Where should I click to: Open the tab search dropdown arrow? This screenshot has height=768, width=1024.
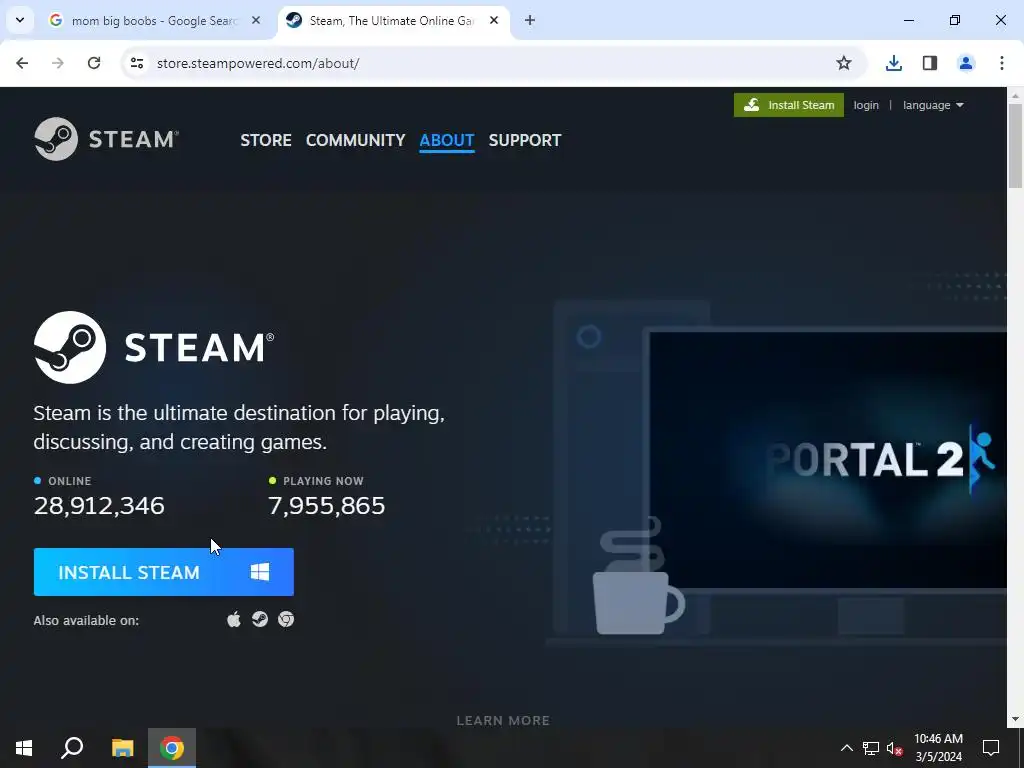tap(20, 20)
